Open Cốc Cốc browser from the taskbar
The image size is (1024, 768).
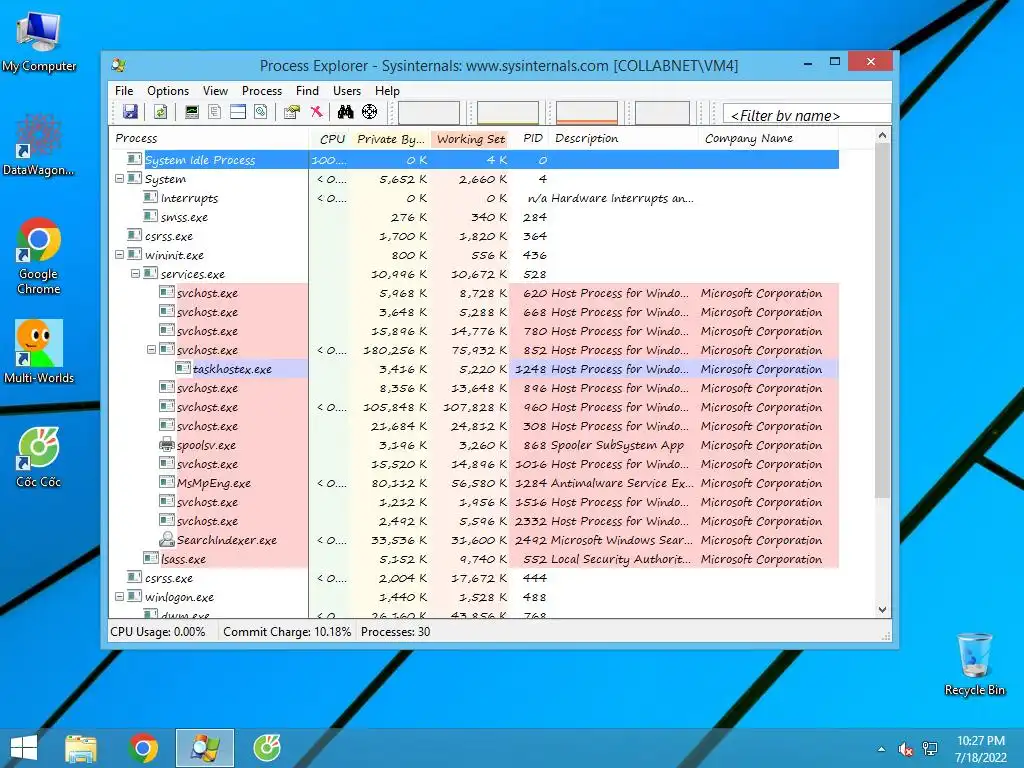point(266,748)
